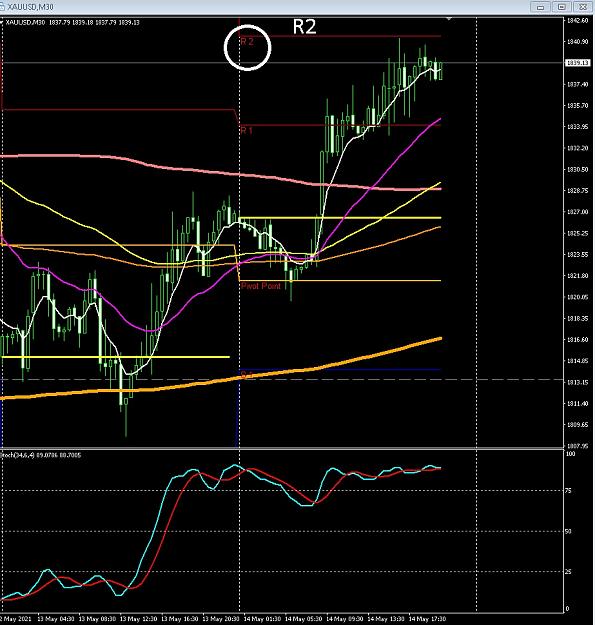This screenshot has height=625, width=595.
Task: Click the 13 May 04:30 time label
Action: pos(55,619)
